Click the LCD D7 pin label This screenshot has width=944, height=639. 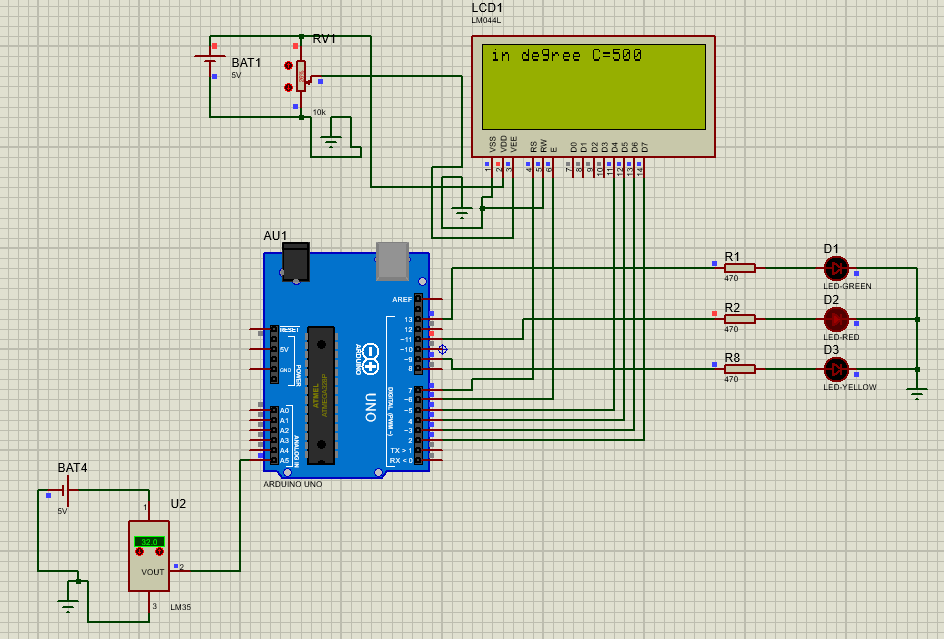tap(645, 147)
